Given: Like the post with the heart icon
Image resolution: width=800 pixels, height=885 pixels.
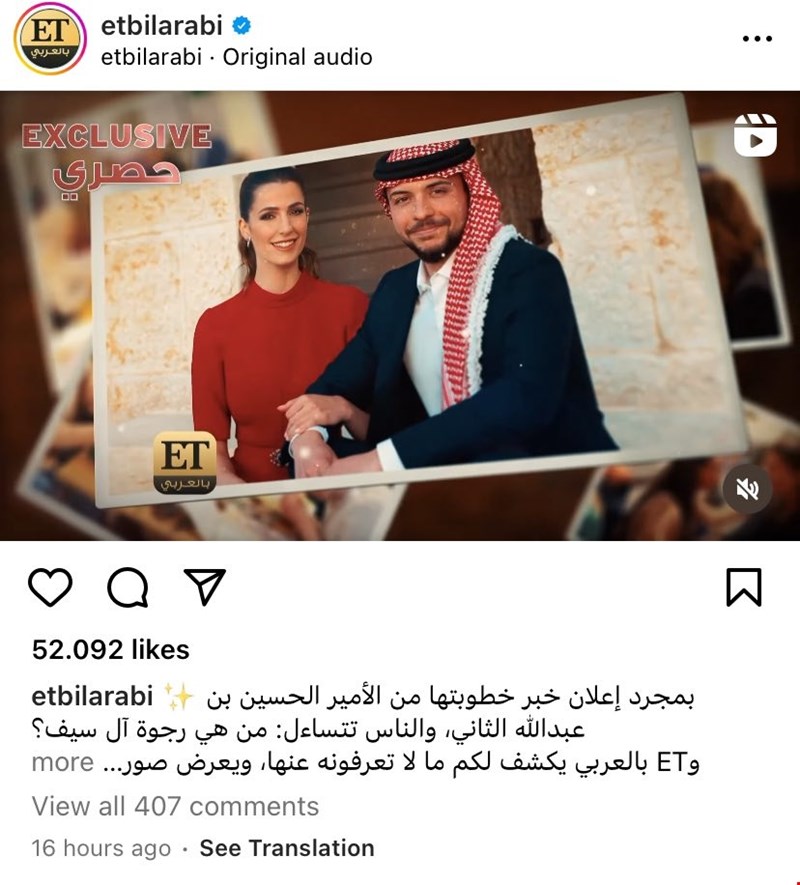Looking at the screenshot, I should tap(50, 587).
